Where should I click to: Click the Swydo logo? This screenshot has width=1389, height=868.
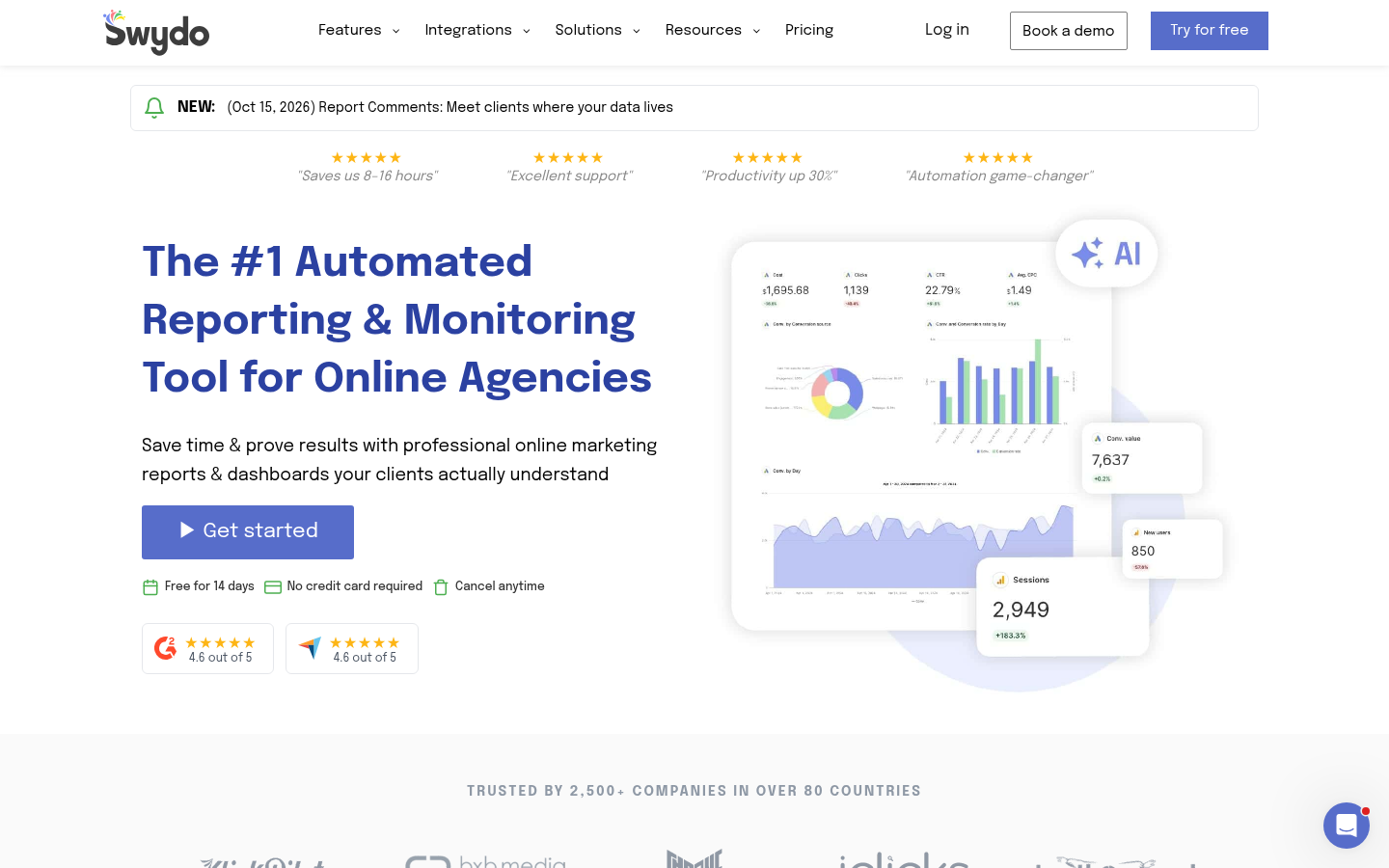[156, 32]
